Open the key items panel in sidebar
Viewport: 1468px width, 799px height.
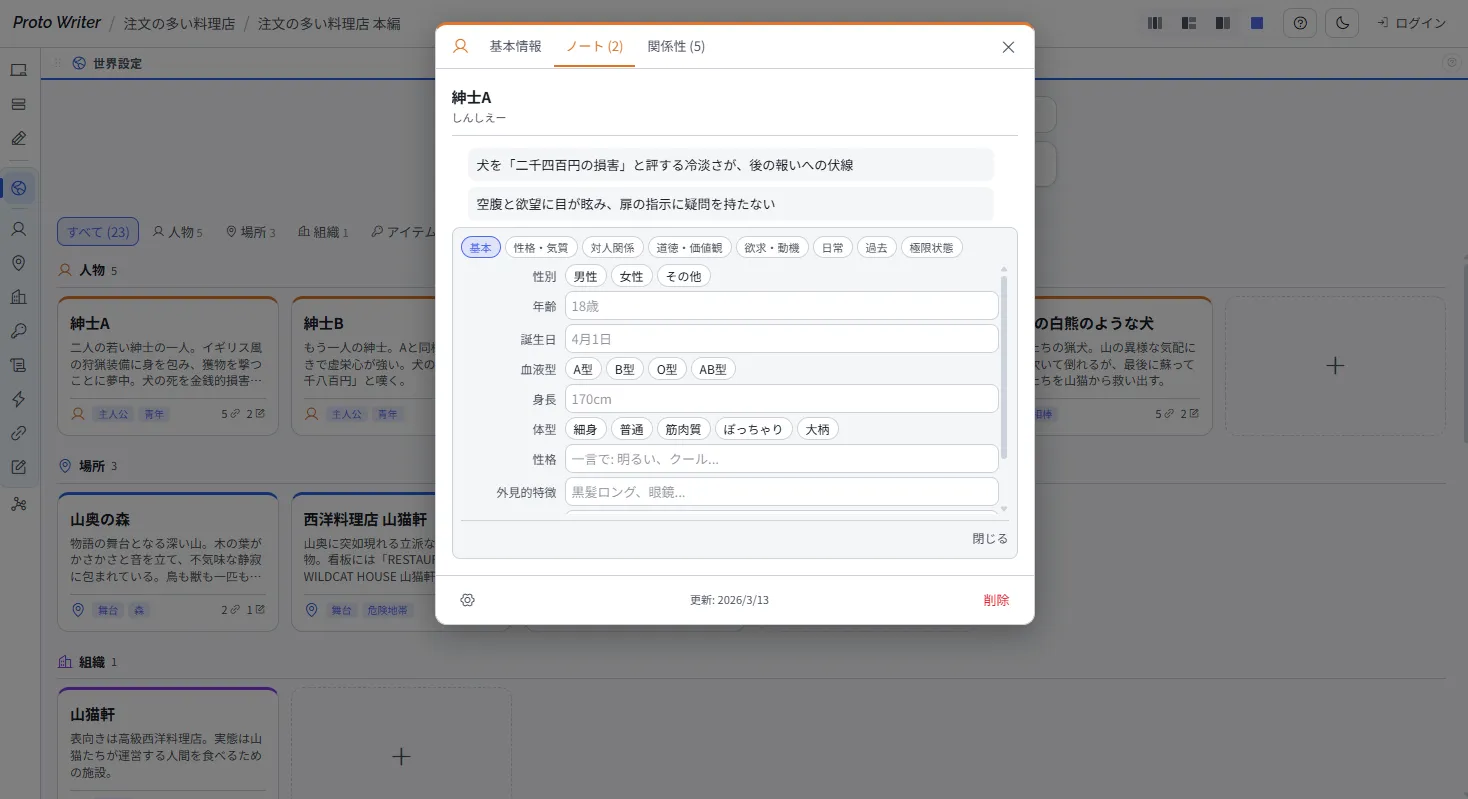coord(19,331)
